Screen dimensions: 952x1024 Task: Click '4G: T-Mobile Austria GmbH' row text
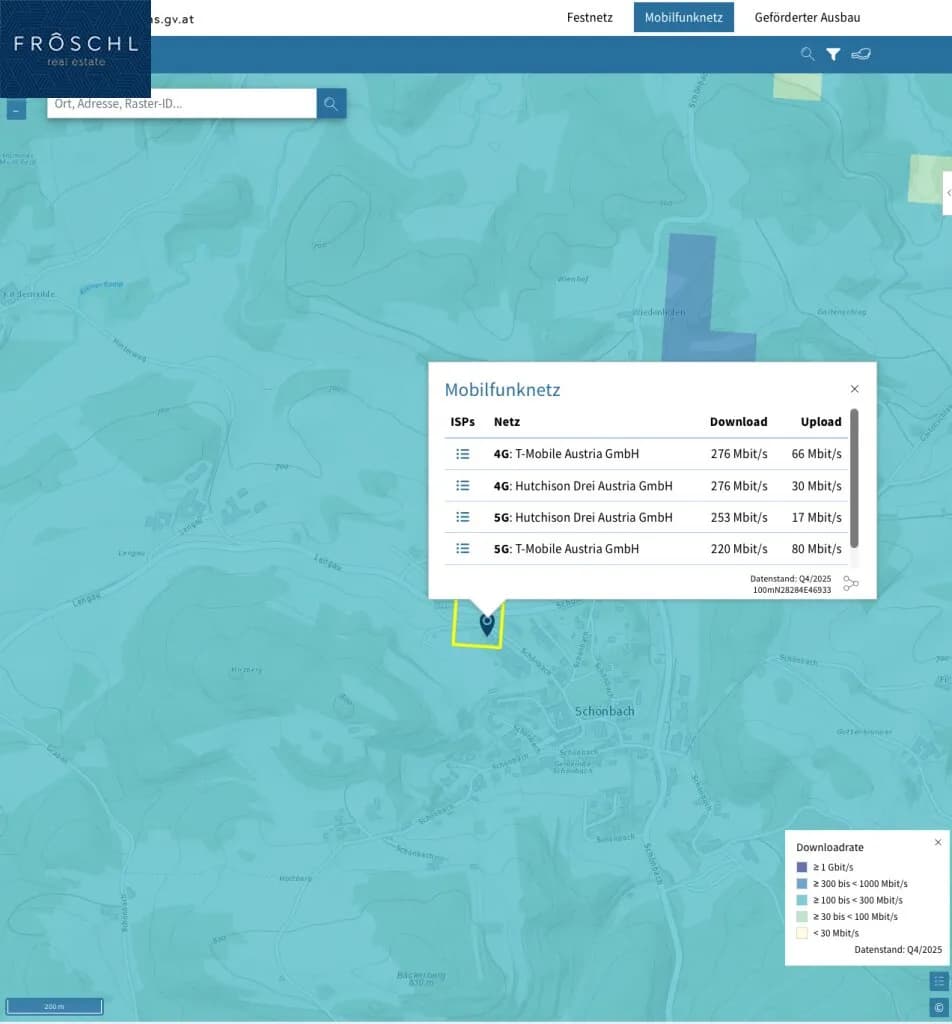point(566,454)
